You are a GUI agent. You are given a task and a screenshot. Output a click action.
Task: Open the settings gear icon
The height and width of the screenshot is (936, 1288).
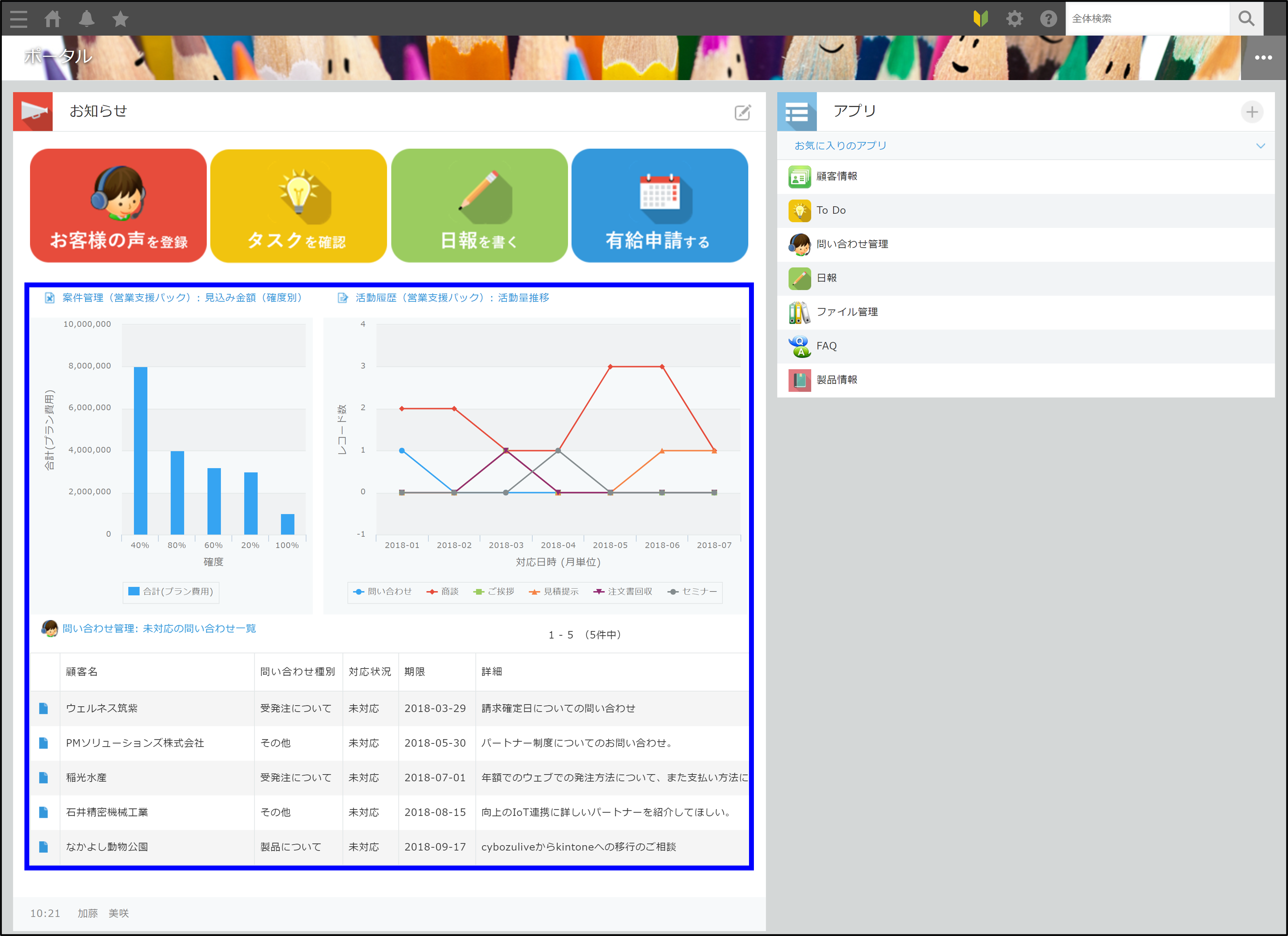pyautogui.click(x=1014, y=19)
